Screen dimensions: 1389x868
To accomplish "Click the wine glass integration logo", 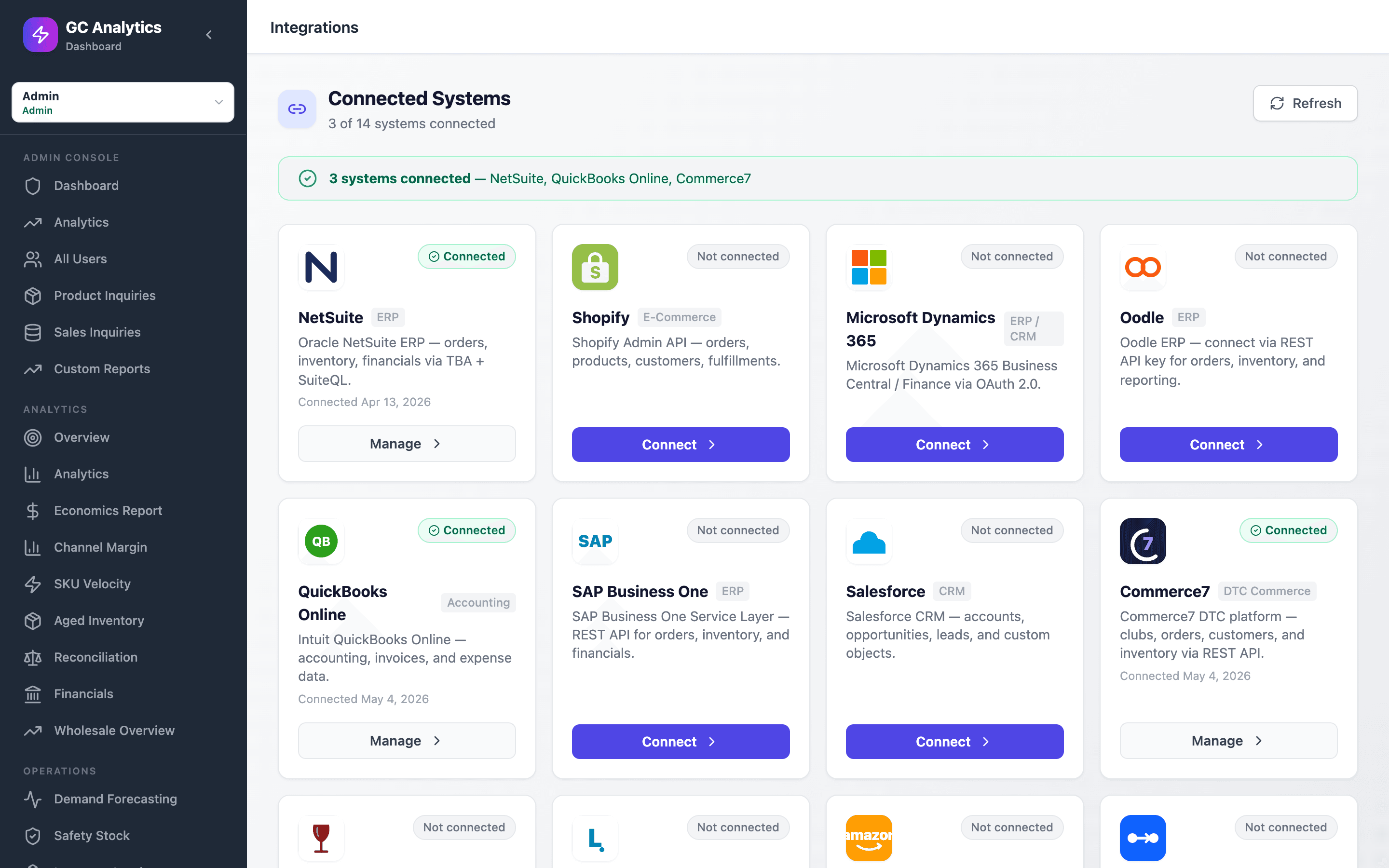I will pyautogui.click(x=321, y=838).
